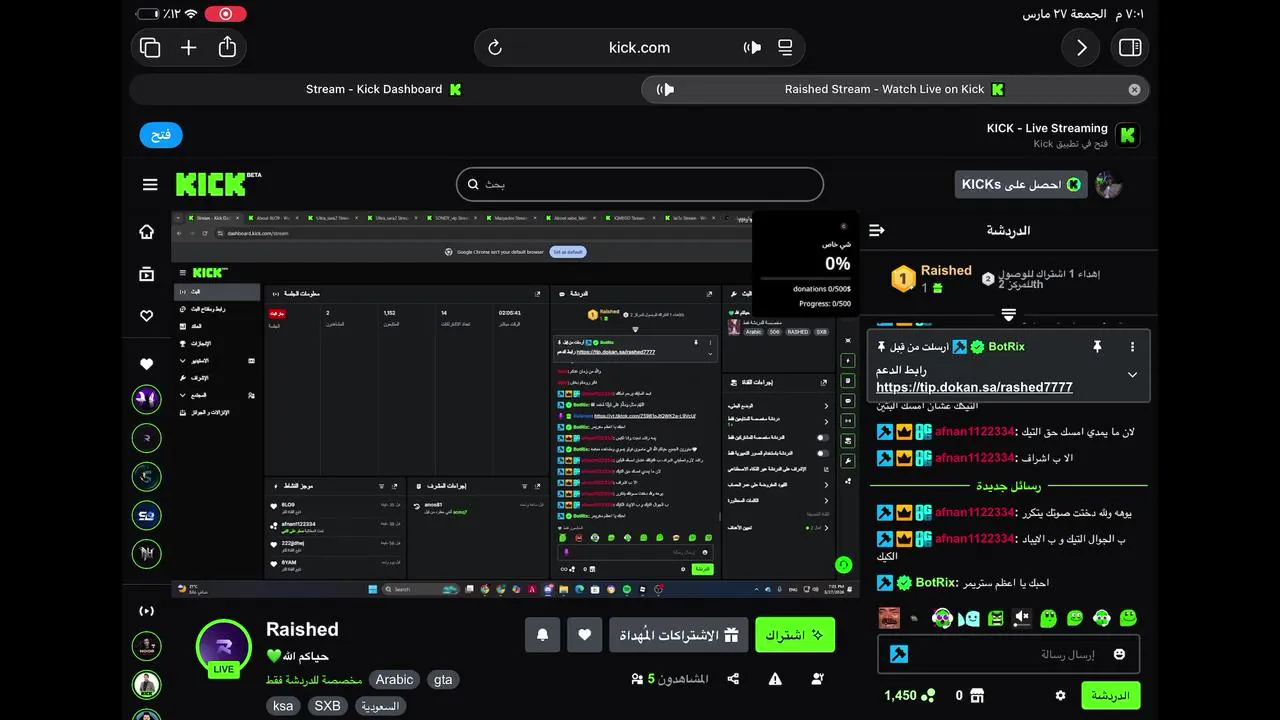Click Safari reload page button

click(494, 48)
